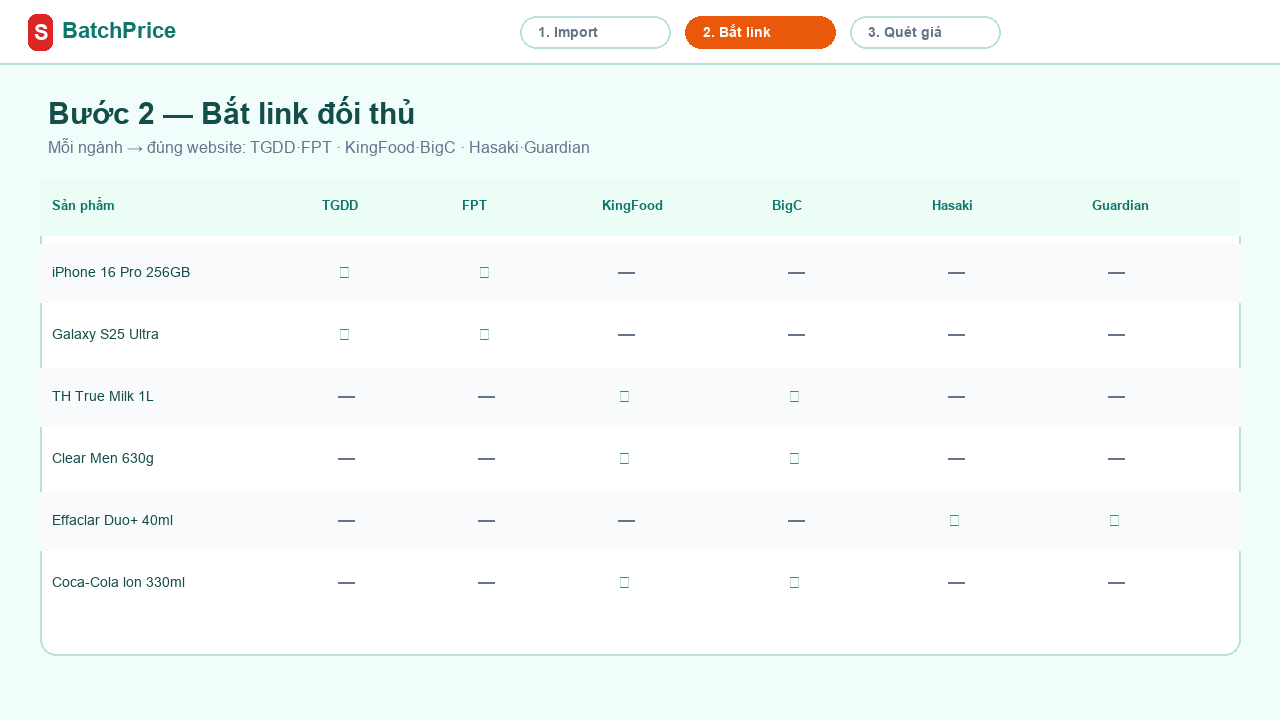
Task: Click the KingFood link marker for Coca-Cola lon 330ml
Action: [x=624, y=582]
